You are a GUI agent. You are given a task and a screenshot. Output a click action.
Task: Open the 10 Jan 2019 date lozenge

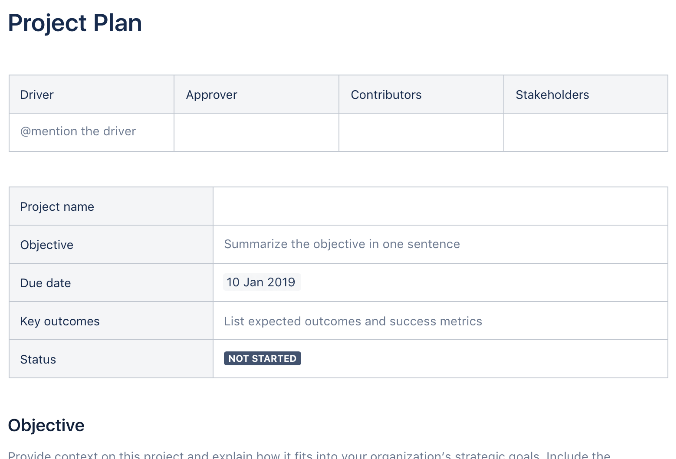[261, 282]
